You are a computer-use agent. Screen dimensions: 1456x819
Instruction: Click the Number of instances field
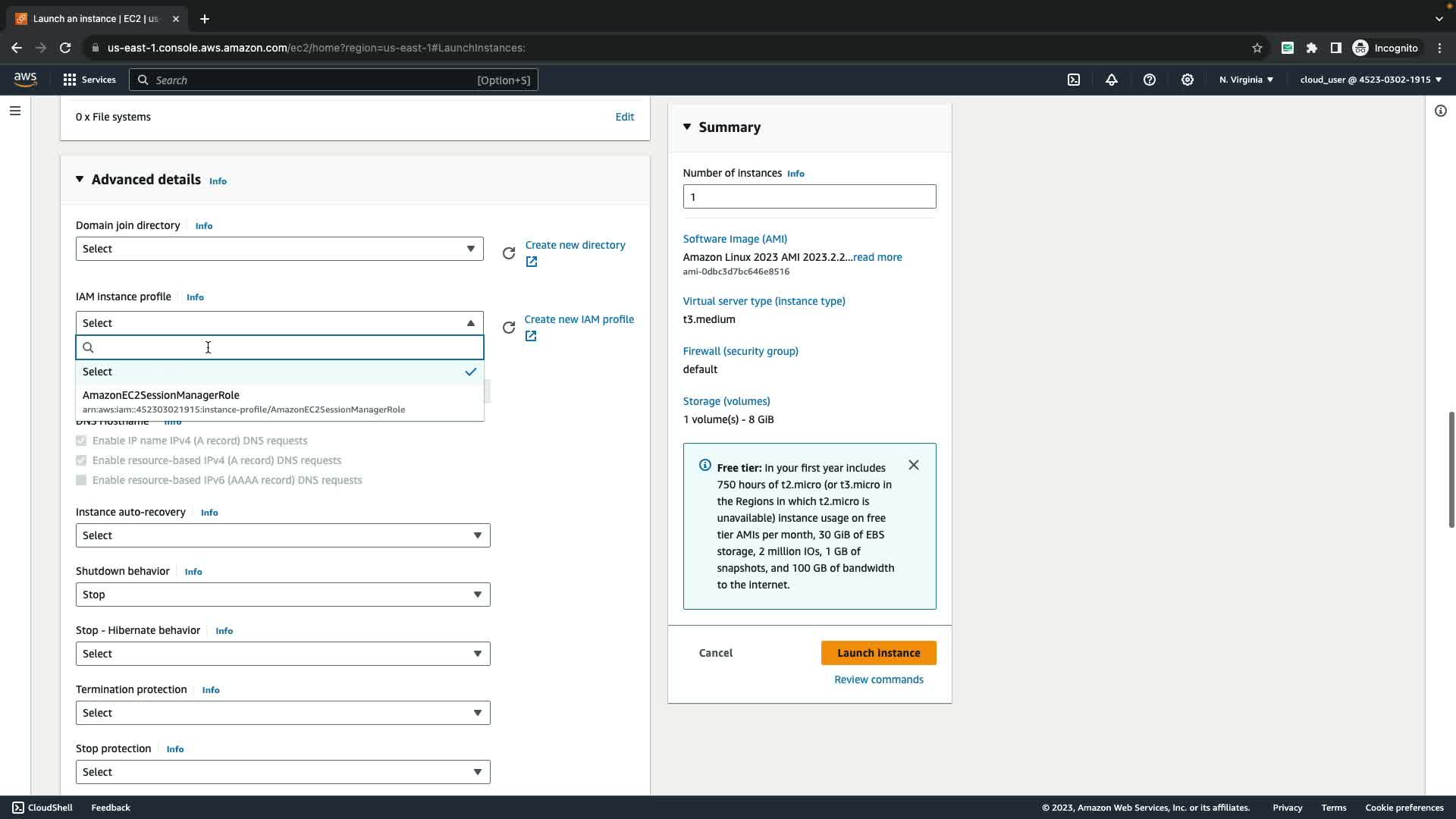point(809,197)
